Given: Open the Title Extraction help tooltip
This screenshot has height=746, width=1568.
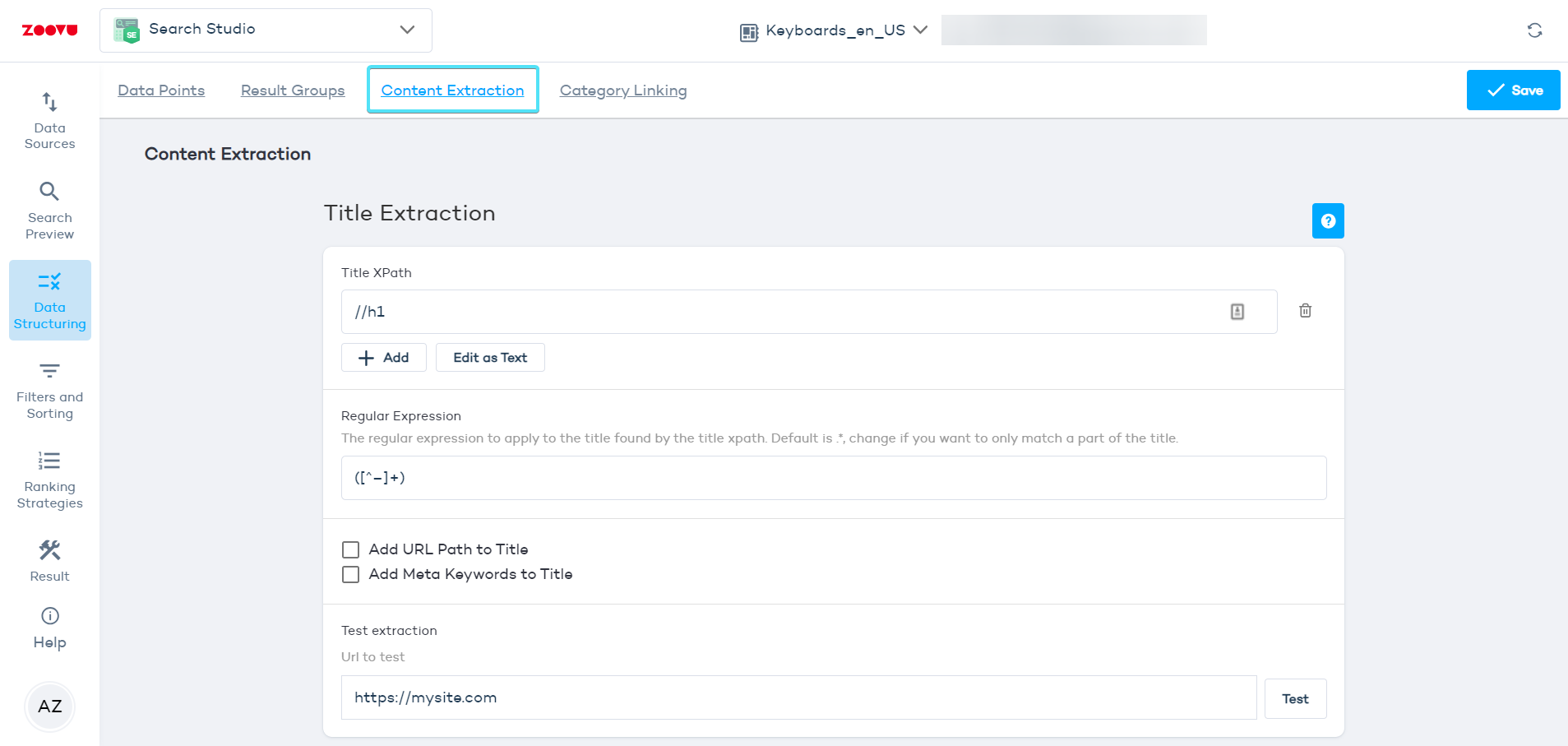Looking at the screenshot, I should pos(1328,220).
